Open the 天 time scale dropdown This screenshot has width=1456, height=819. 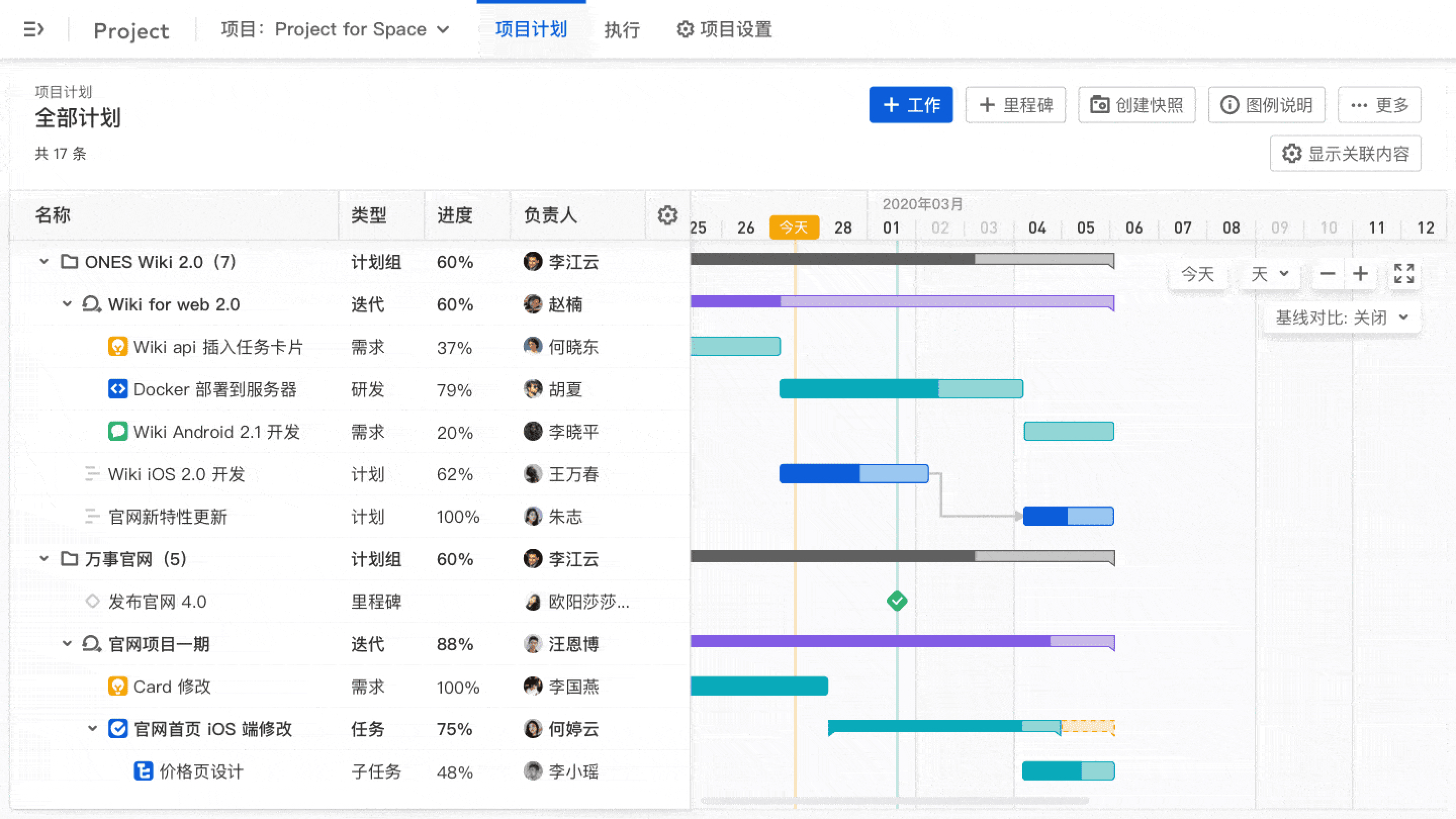(1269, 274)
